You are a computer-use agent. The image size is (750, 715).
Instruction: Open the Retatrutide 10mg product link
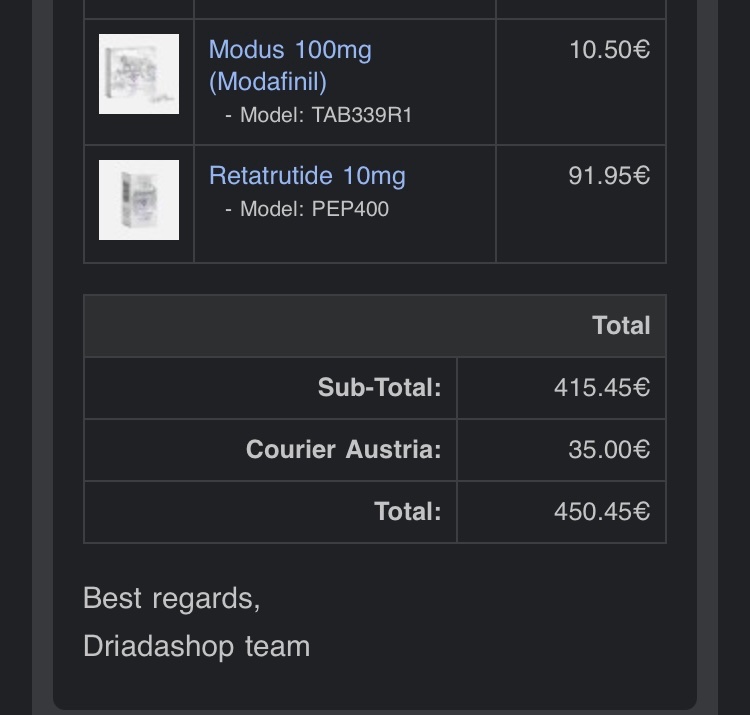pyautogui.click(x=307, y=176)
